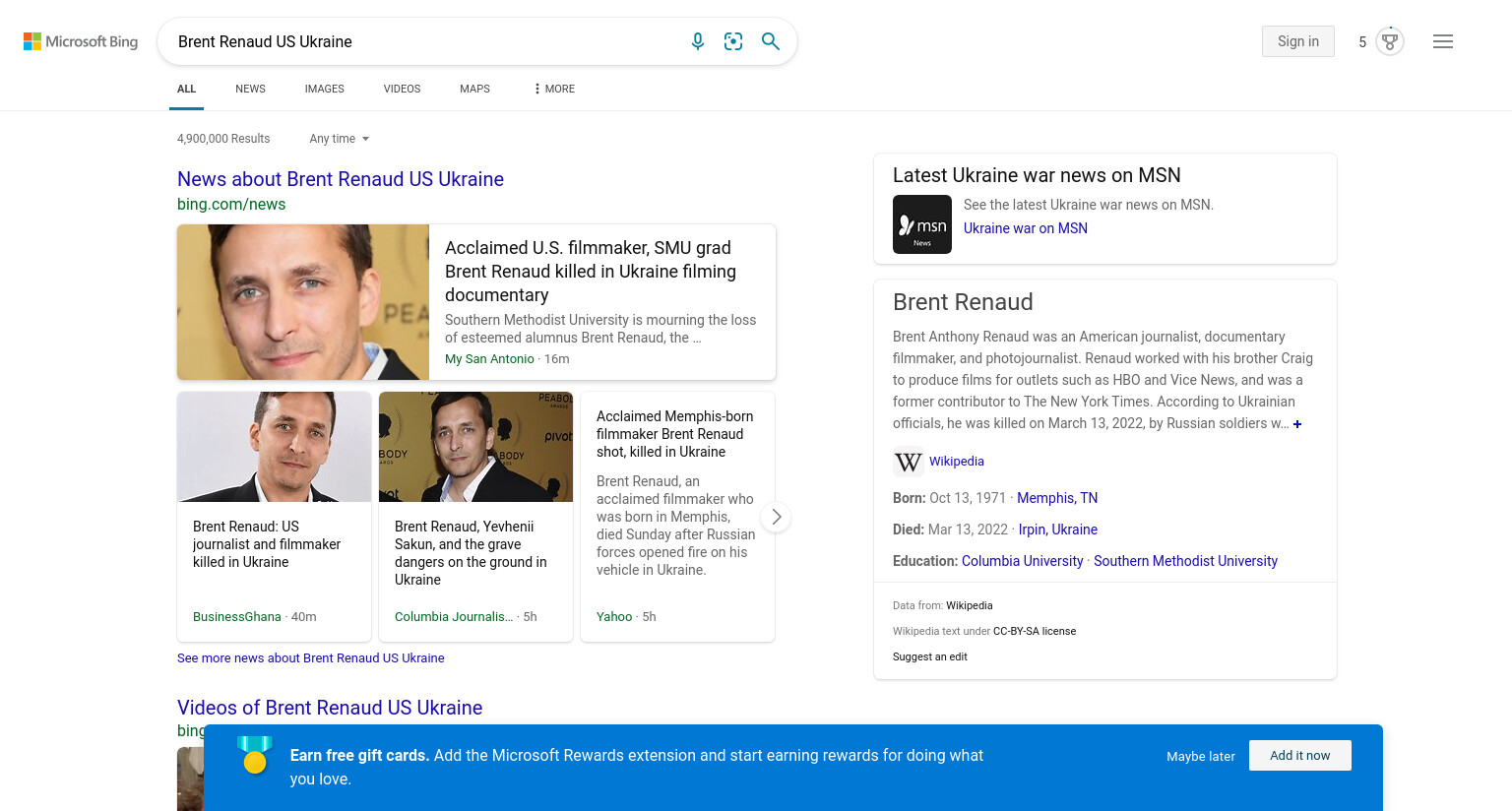Open Acclaimed Memphis-born filmmaker article
Screen dimensions: 1512x811
pos(675,434)
